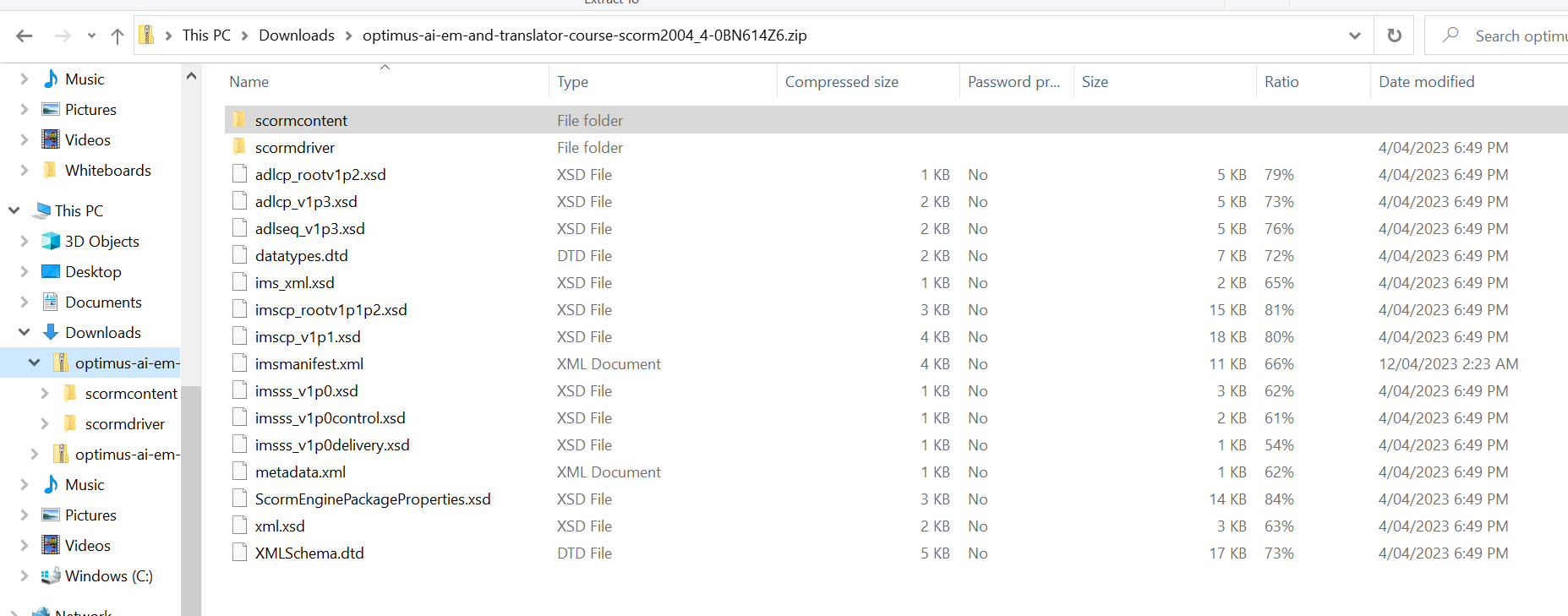The image size is (1568, 616).
Task: Click the Search box field
Action: pyautogui.click(x=1497, y=35)
